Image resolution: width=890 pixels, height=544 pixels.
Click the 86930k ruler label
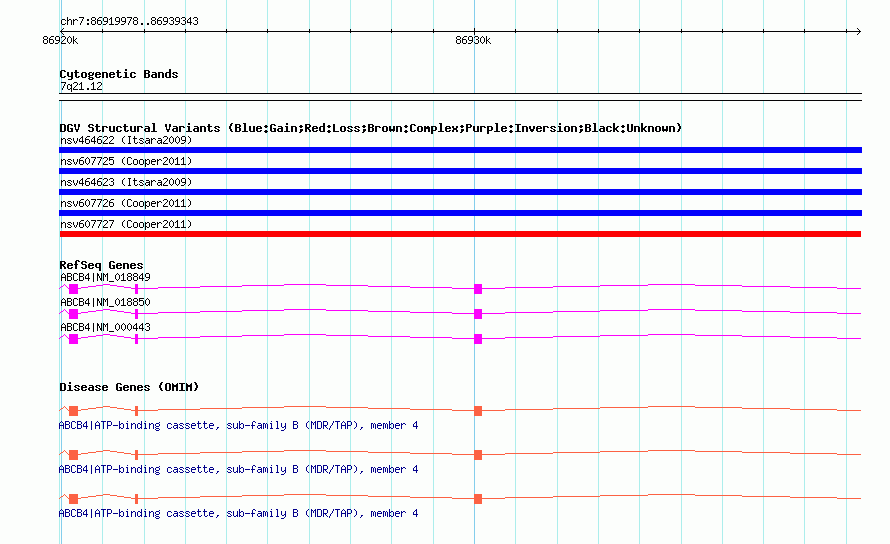pyautogui.click(x=473, y=40)
